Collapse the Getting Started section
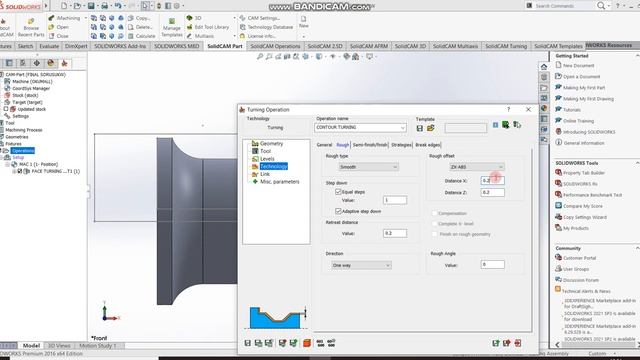Viewport: 640px width, 360px height. coord(637,56)
